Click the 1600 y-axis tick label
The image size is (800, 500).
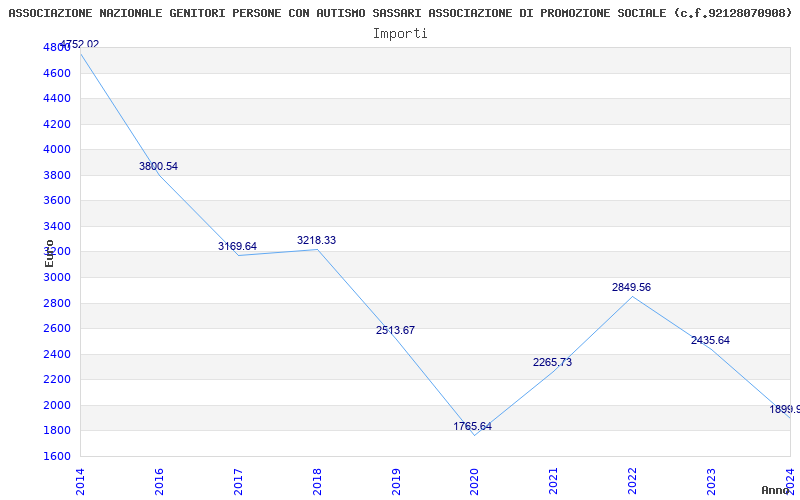[57, 456]
